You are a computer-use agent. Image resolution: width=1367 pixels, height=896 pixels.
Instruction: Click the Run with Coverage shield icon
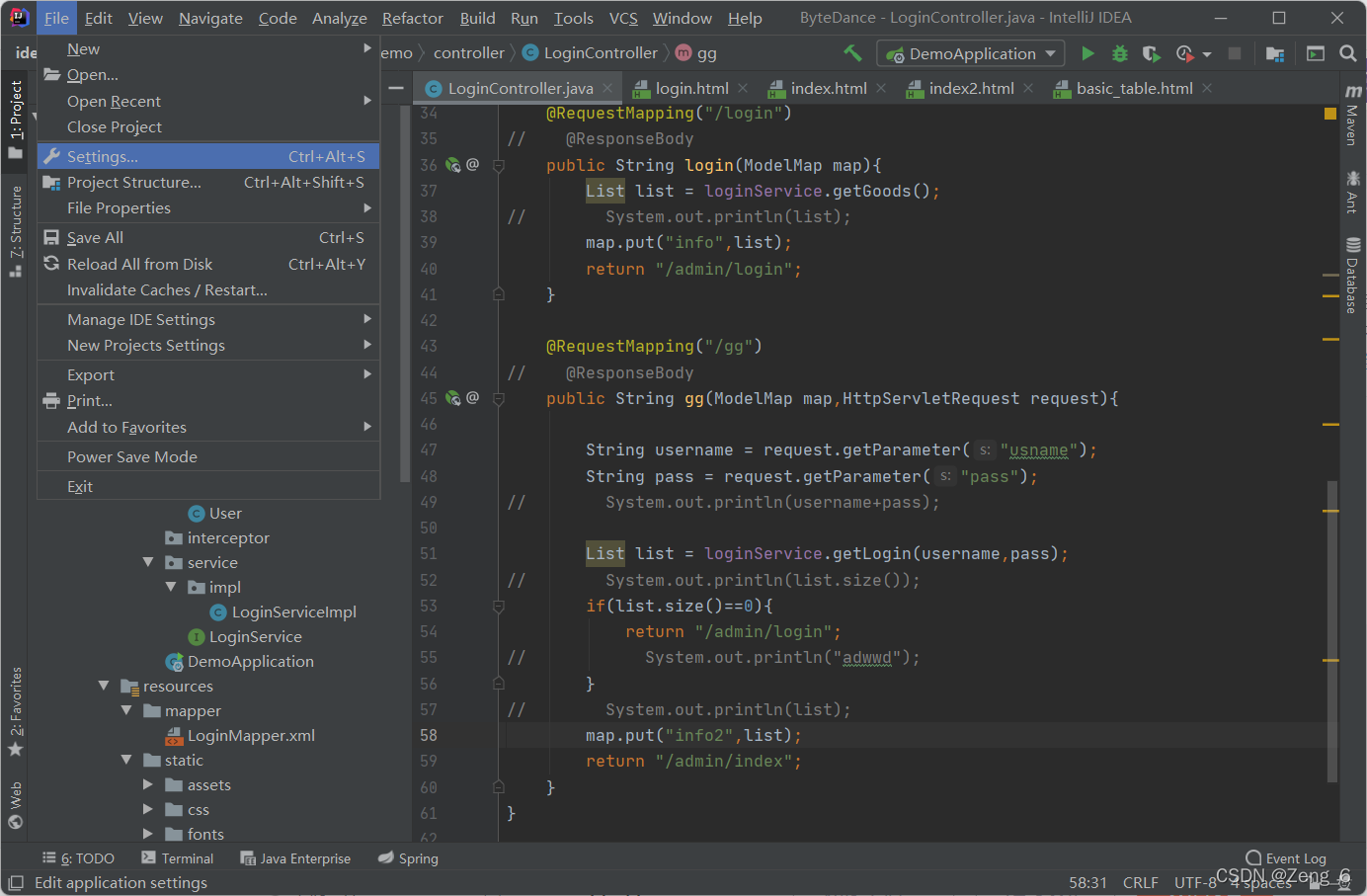coord(1152,53)
